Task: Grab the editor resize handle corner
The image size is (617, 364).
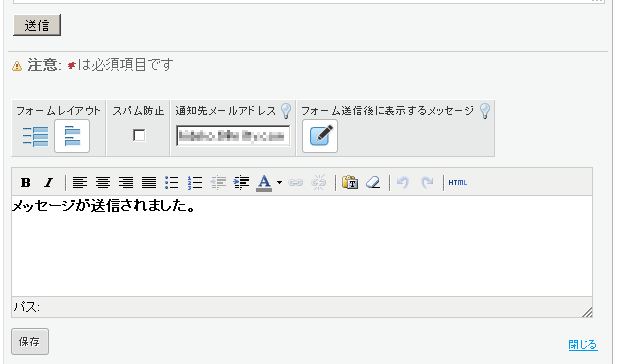Action: 587,312
